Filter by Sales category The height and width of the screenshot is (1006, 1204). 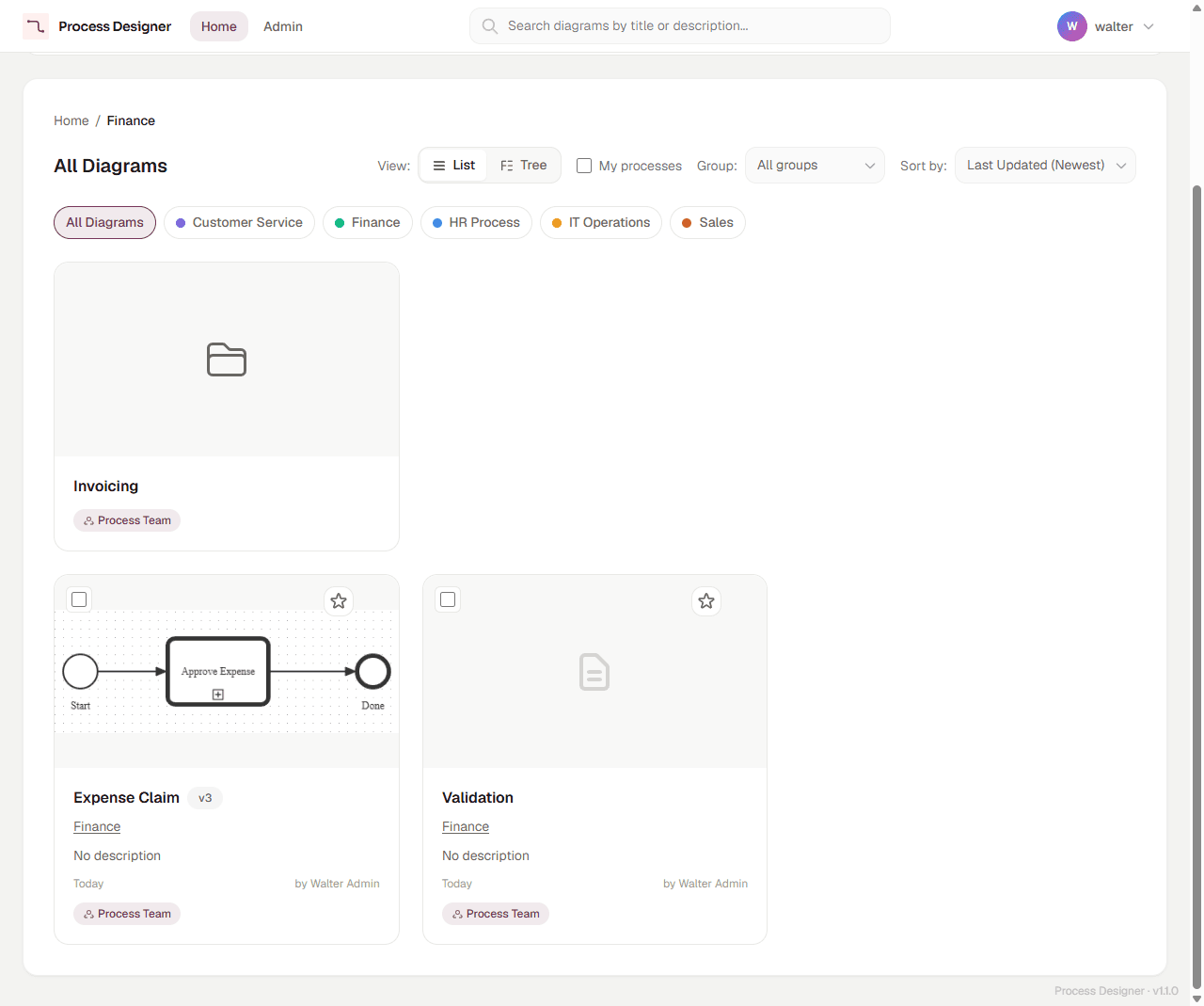click(707, 222)
